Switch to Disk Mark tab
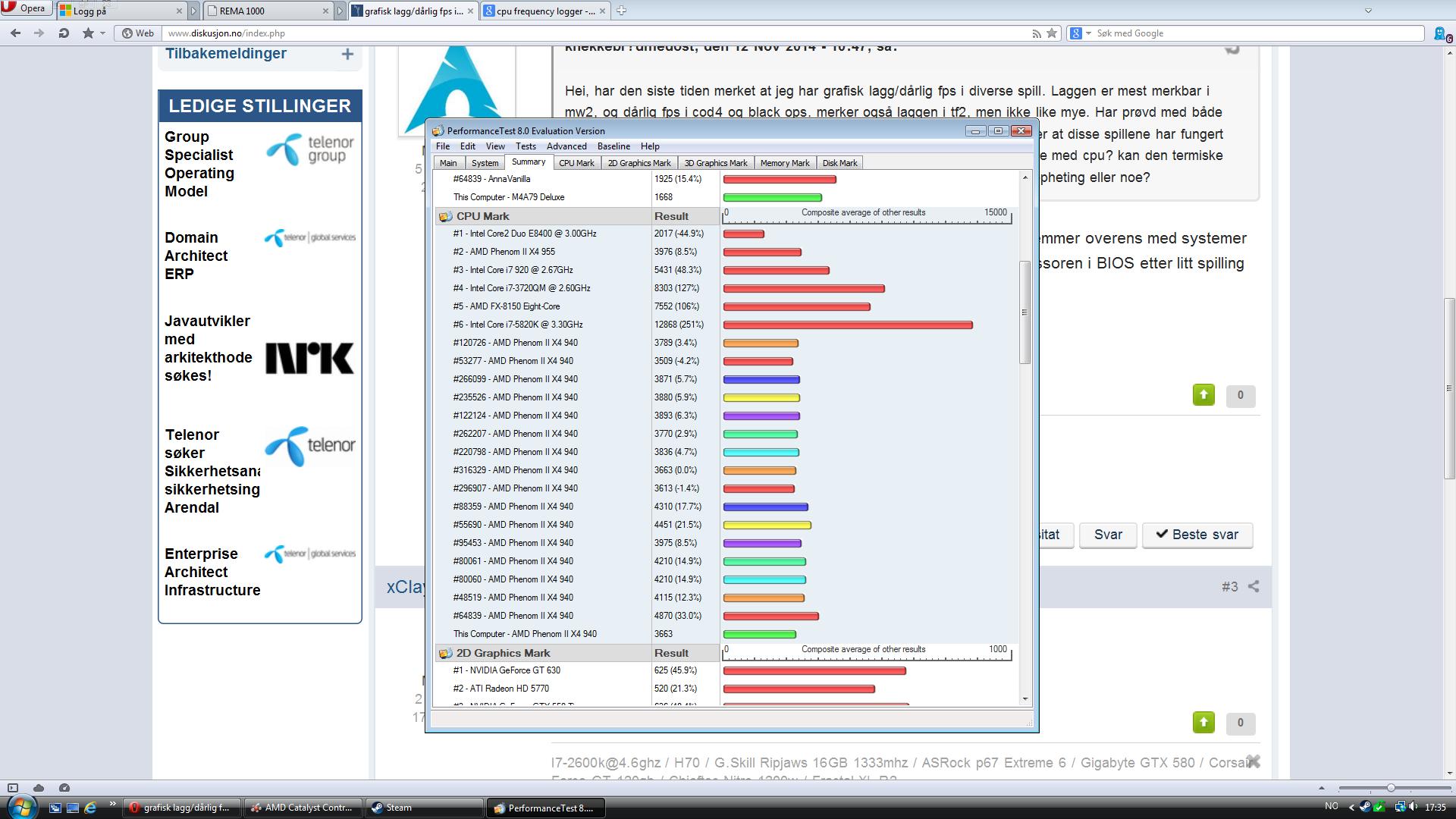 tap(839, 163)
